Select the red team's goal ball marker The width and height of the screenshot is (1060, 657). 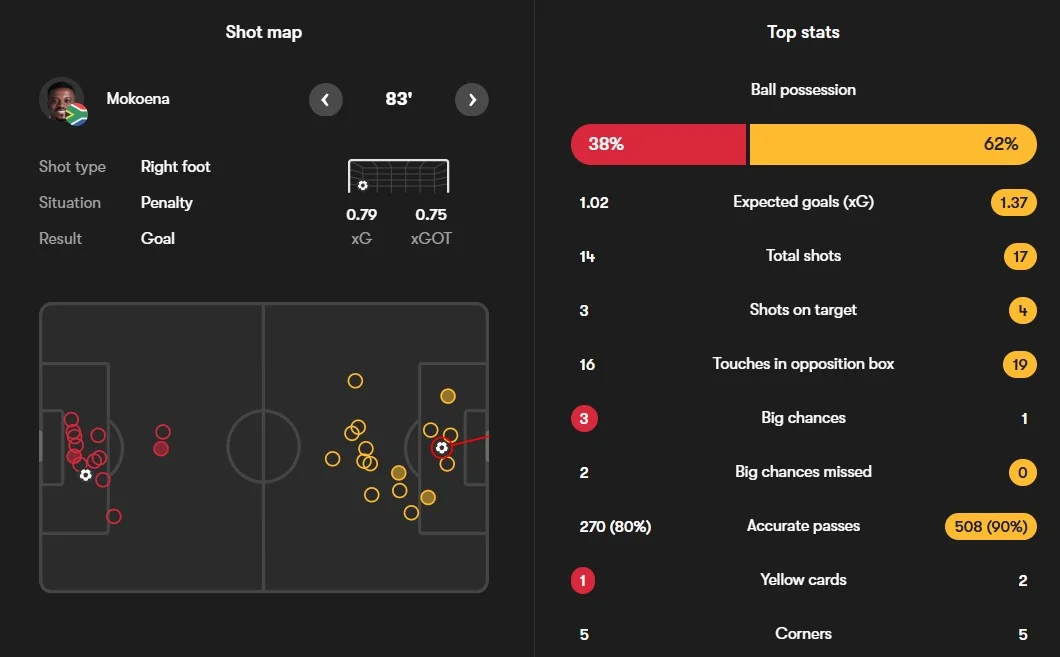85,475
